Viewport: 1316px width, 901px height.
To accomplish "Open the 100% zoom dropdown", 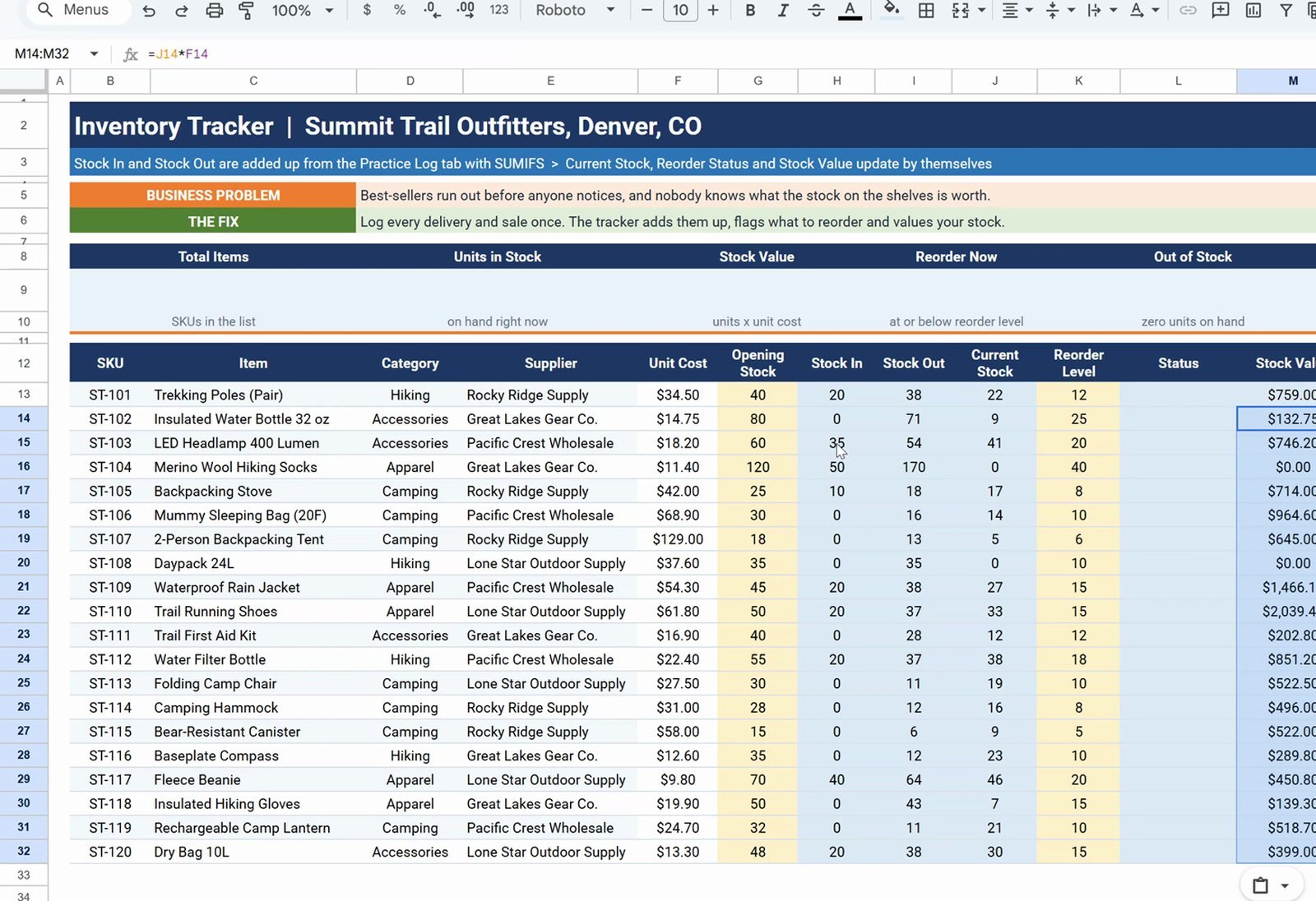I will pyautogui.click(x=302, y=11).
